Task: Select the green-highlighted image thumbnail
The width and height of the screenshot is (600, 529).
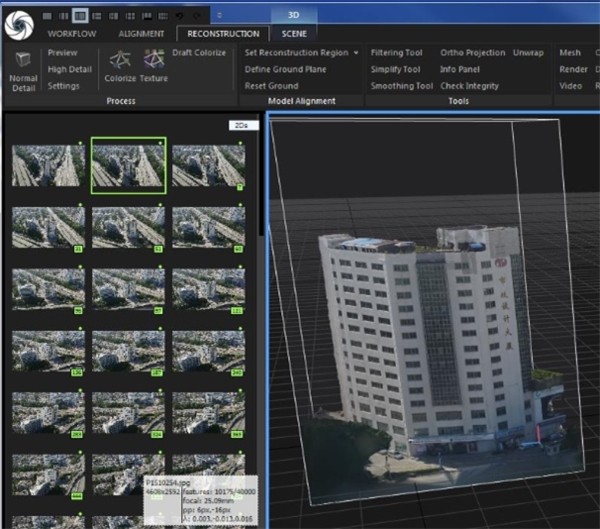Action: pyautogui.click(x=129, y=165)
